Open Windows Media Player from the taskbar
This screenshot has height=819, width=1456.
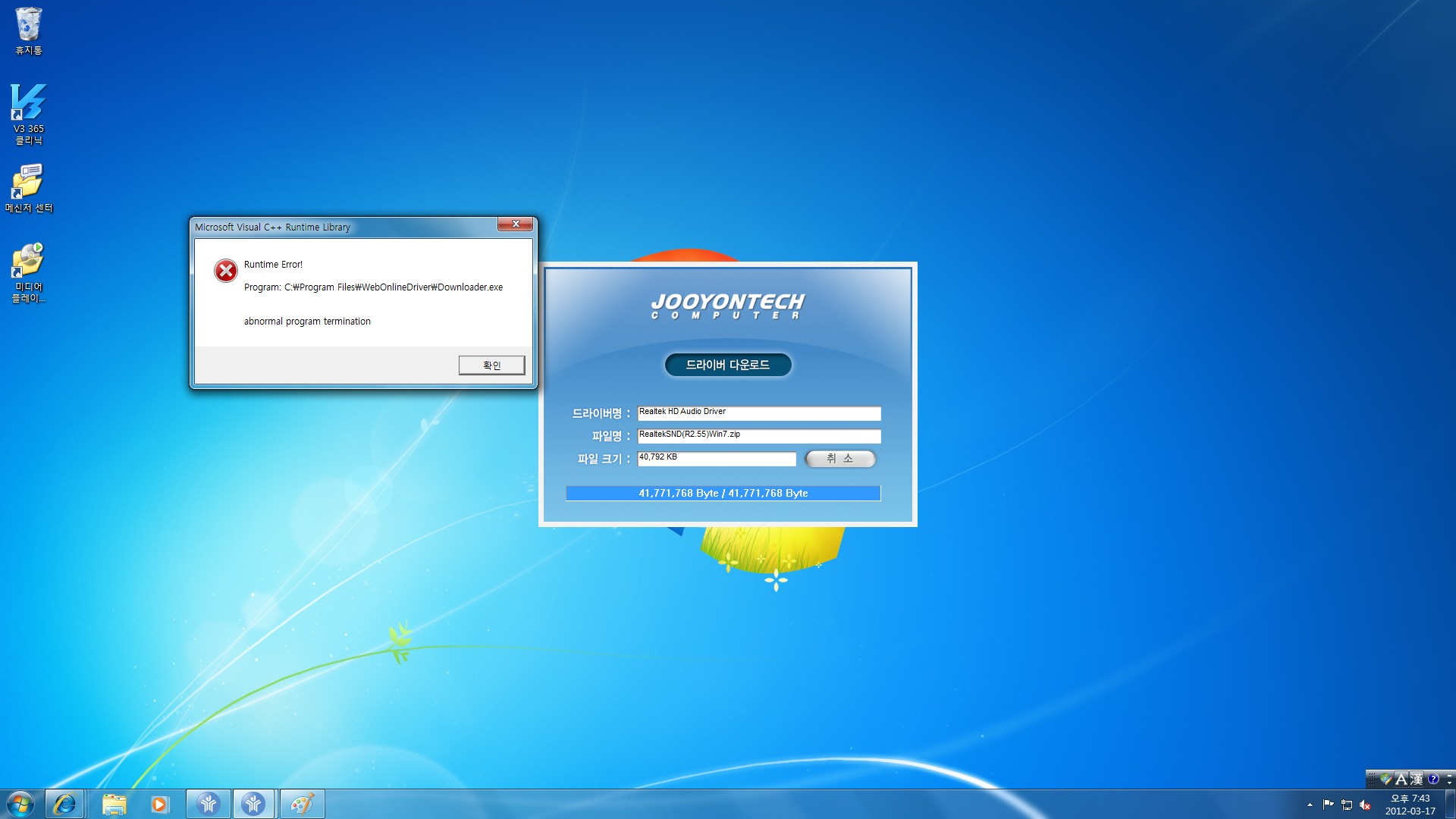tap(159, 804)
